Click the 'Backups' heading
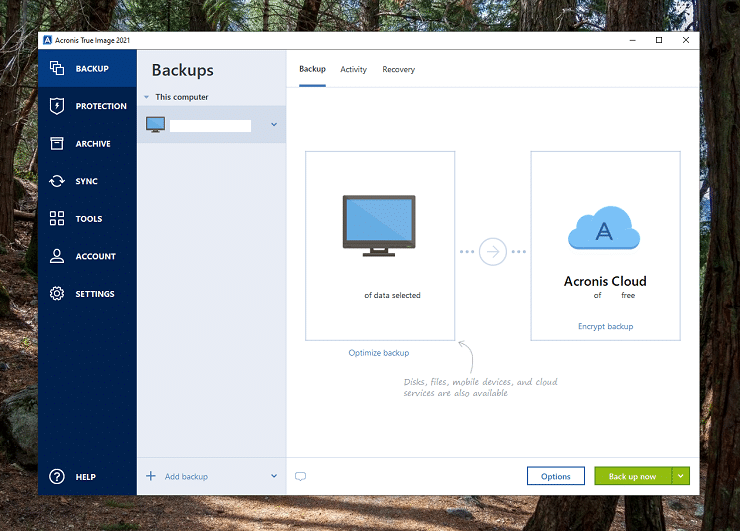Viewport: 740px width, 531px height. (x=183, y=70)
